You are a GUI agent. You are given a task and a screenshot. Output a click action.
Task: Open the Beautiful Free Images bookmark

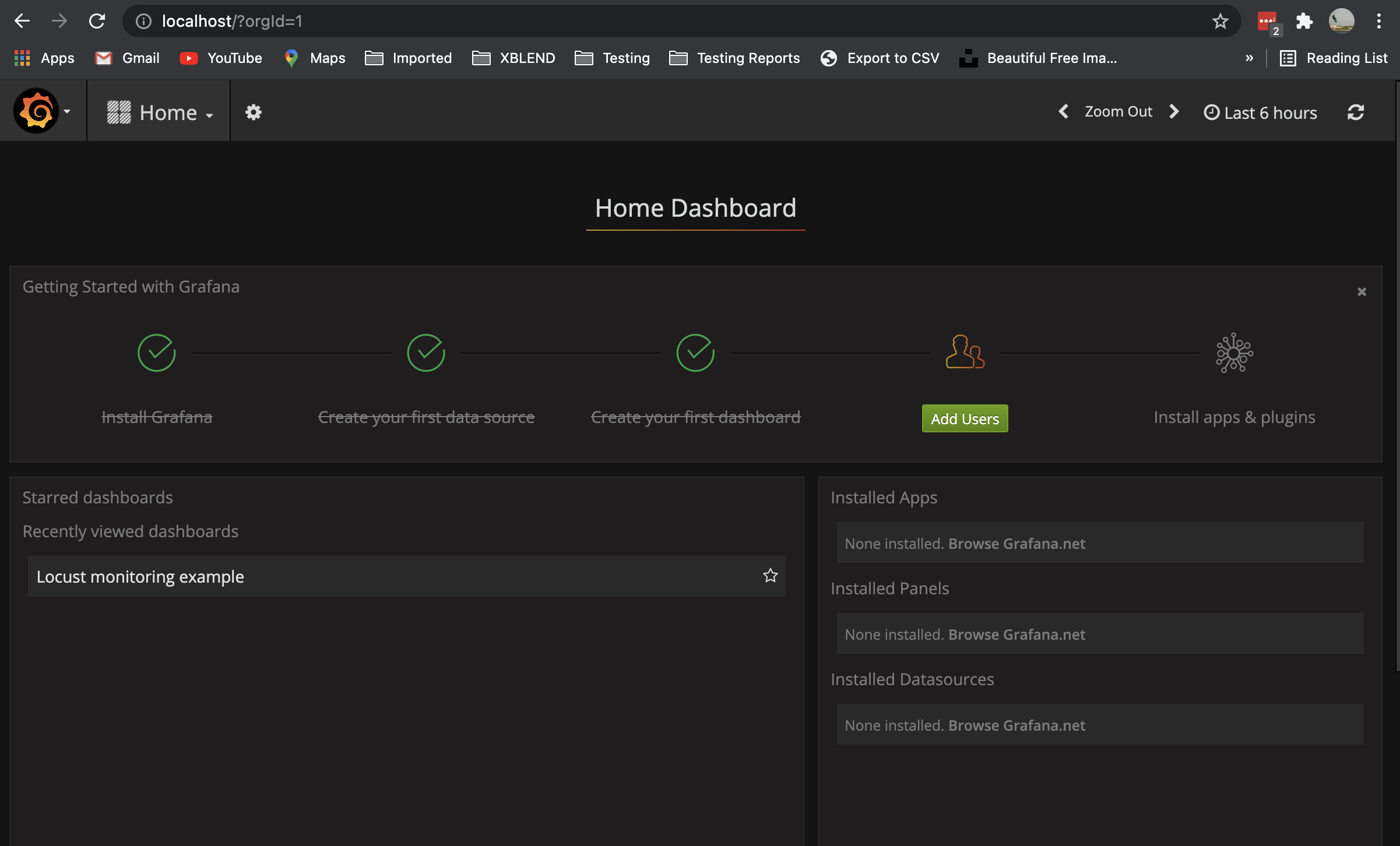tap(1038, 58)
